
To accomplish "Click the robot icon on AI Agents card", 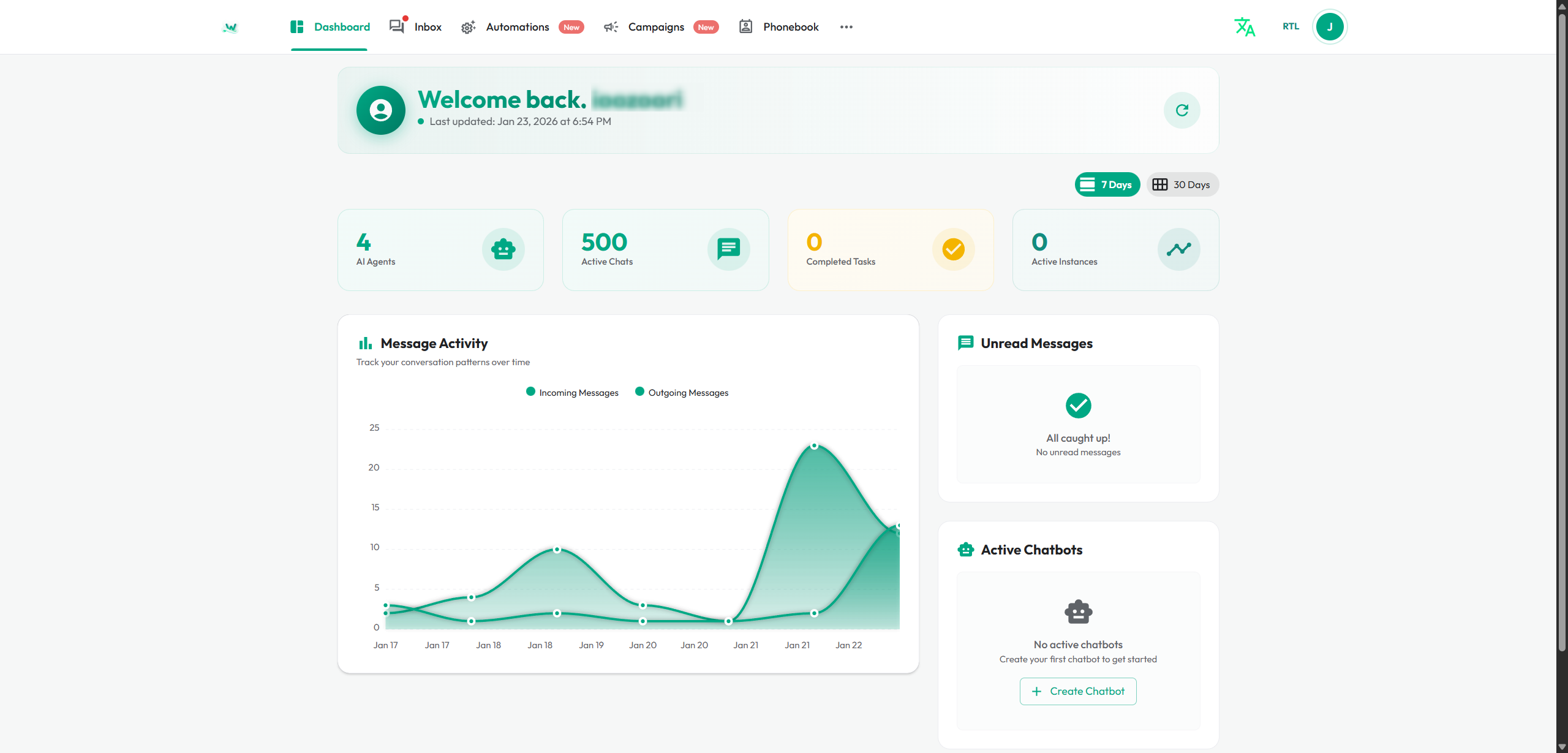I will pyautogui.click(x=503, y=249).
